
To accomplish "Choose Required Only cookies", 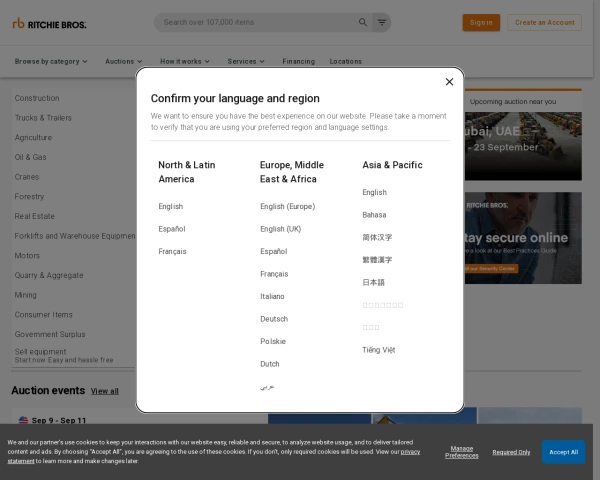I will coord(511,452).
